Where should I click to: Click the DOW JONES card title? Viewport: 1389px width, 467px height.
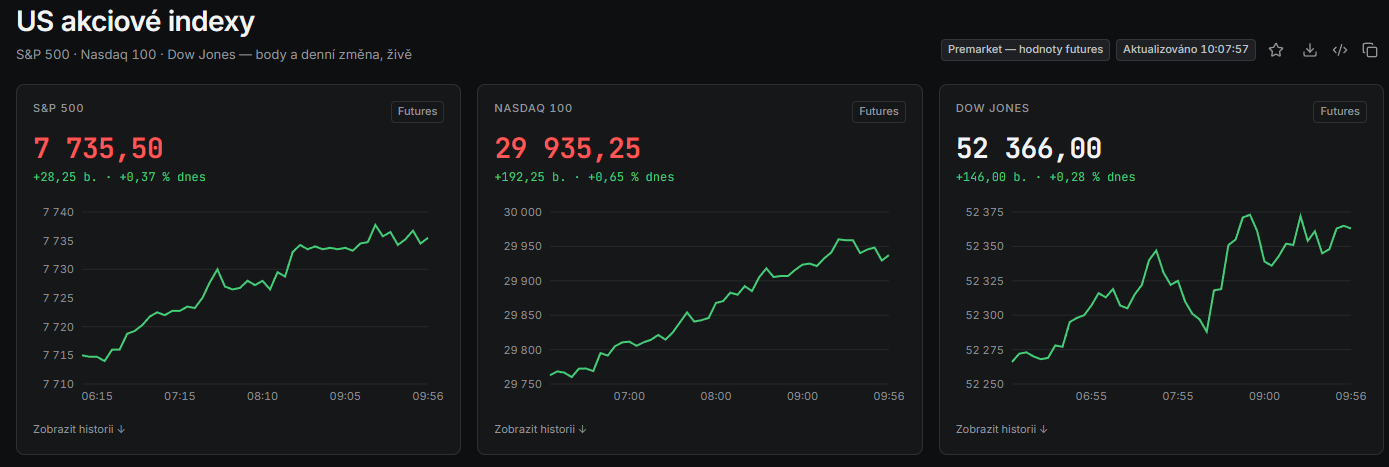[992, 108]
